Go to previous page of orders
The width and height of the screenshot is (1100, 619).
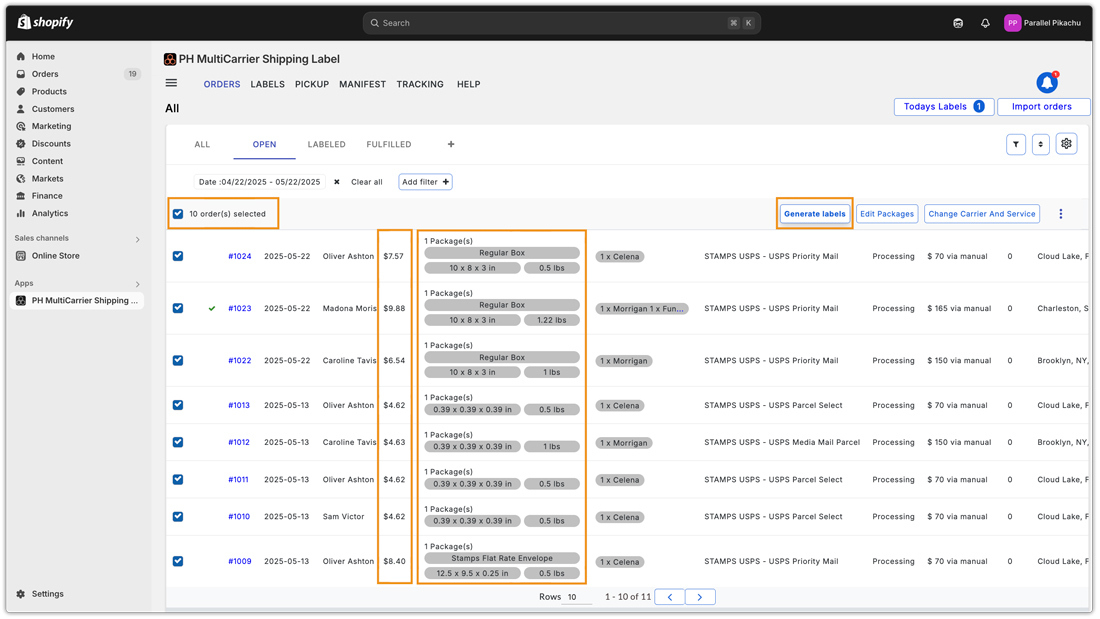point(670,597)
